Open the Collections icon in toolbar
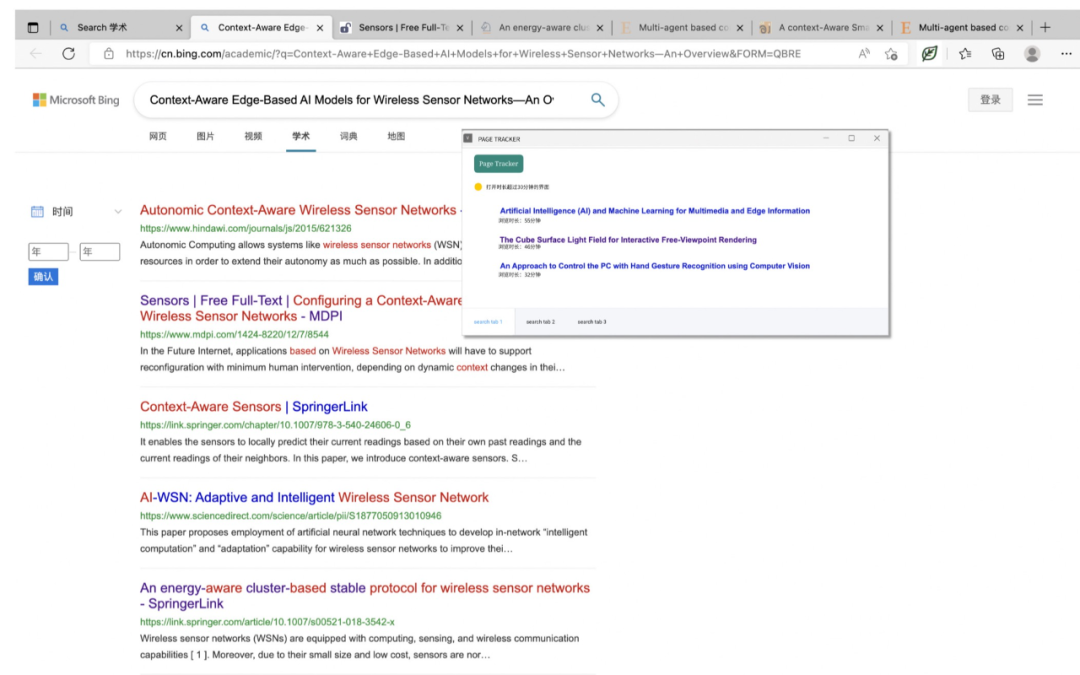 click(997, 54)
